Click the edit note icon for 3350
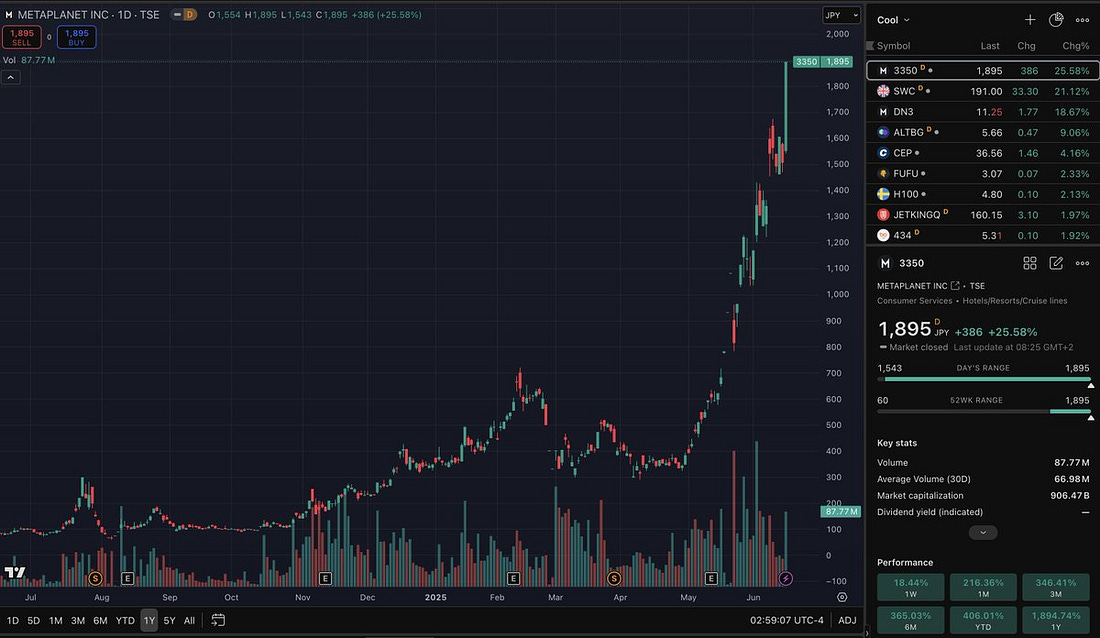The image size is (1100, 638). [x=1056, y=263]
